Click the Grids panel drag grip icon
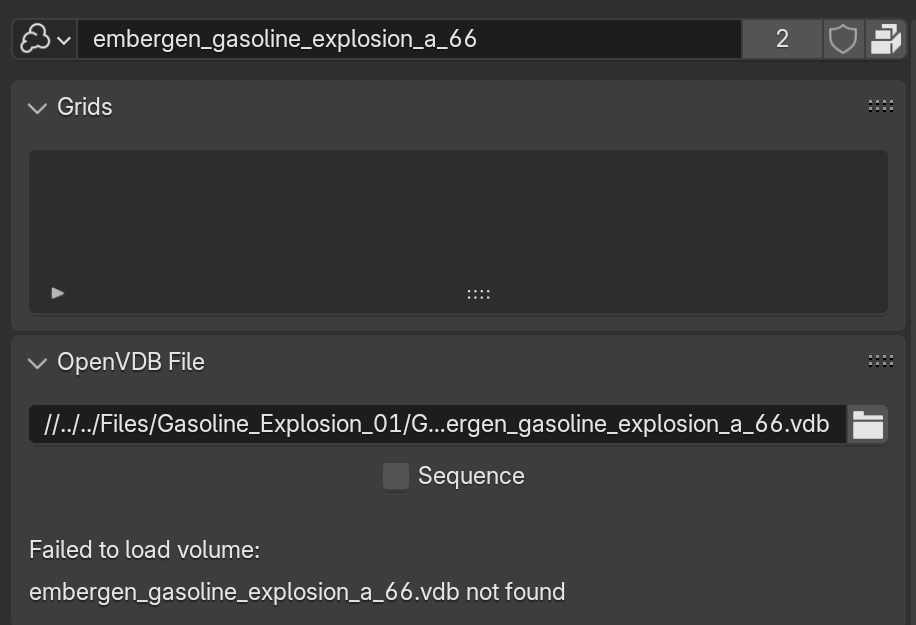 (x=881, y=106)
